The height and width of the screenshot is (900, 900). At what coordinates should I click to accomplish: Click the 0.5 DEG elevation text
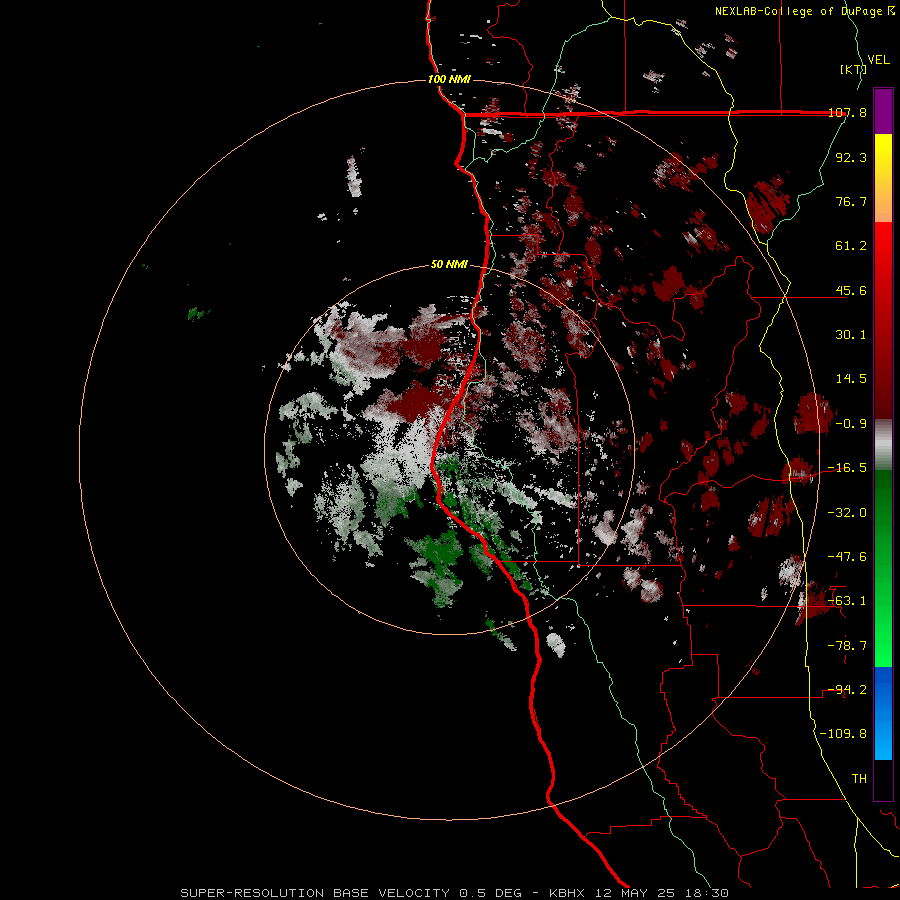[490, 893]
